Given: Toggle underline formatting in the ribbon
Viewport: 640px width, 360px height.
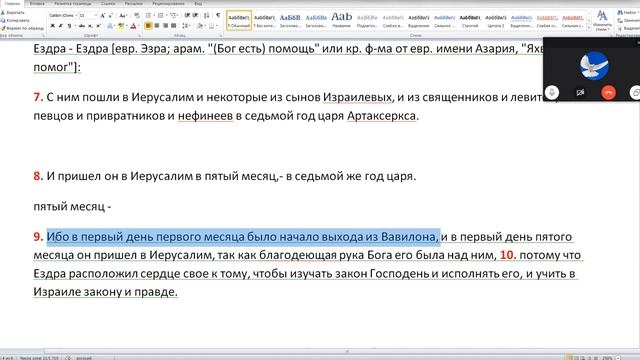Looking at the screenshot, I should click(69, 26).
